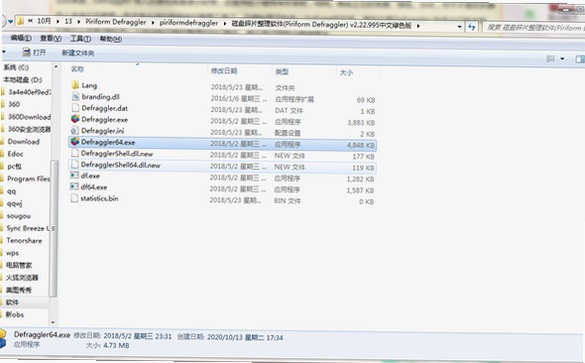This screenshot has height=363, width=585.
Task: Click the change view icon
Action: tap(550, 59)
